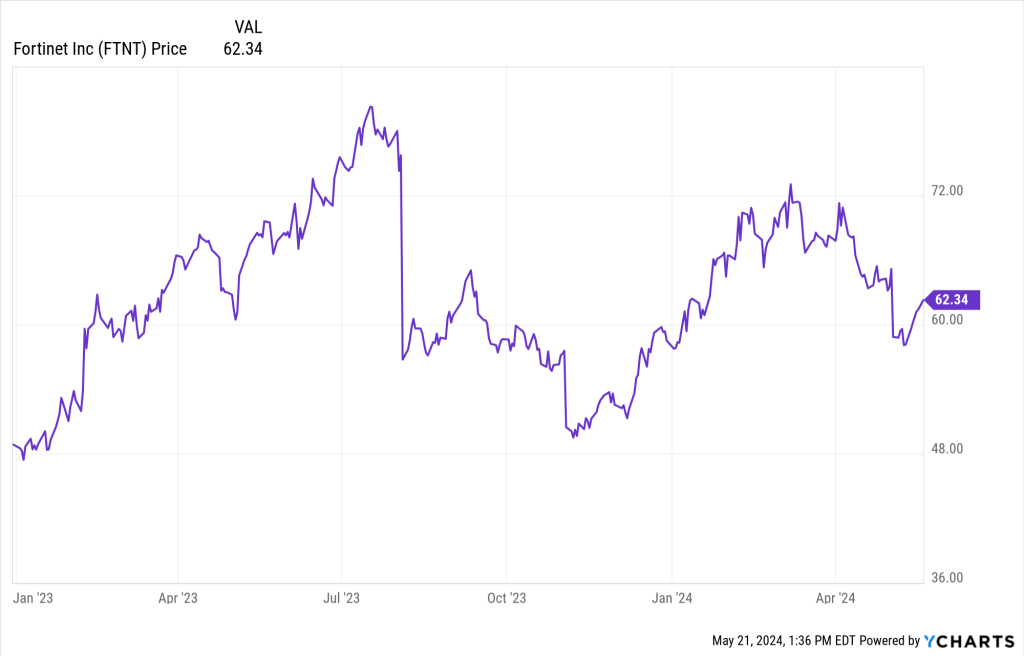
Task: Click the end point of the purple price line
Action: (924, 300)
